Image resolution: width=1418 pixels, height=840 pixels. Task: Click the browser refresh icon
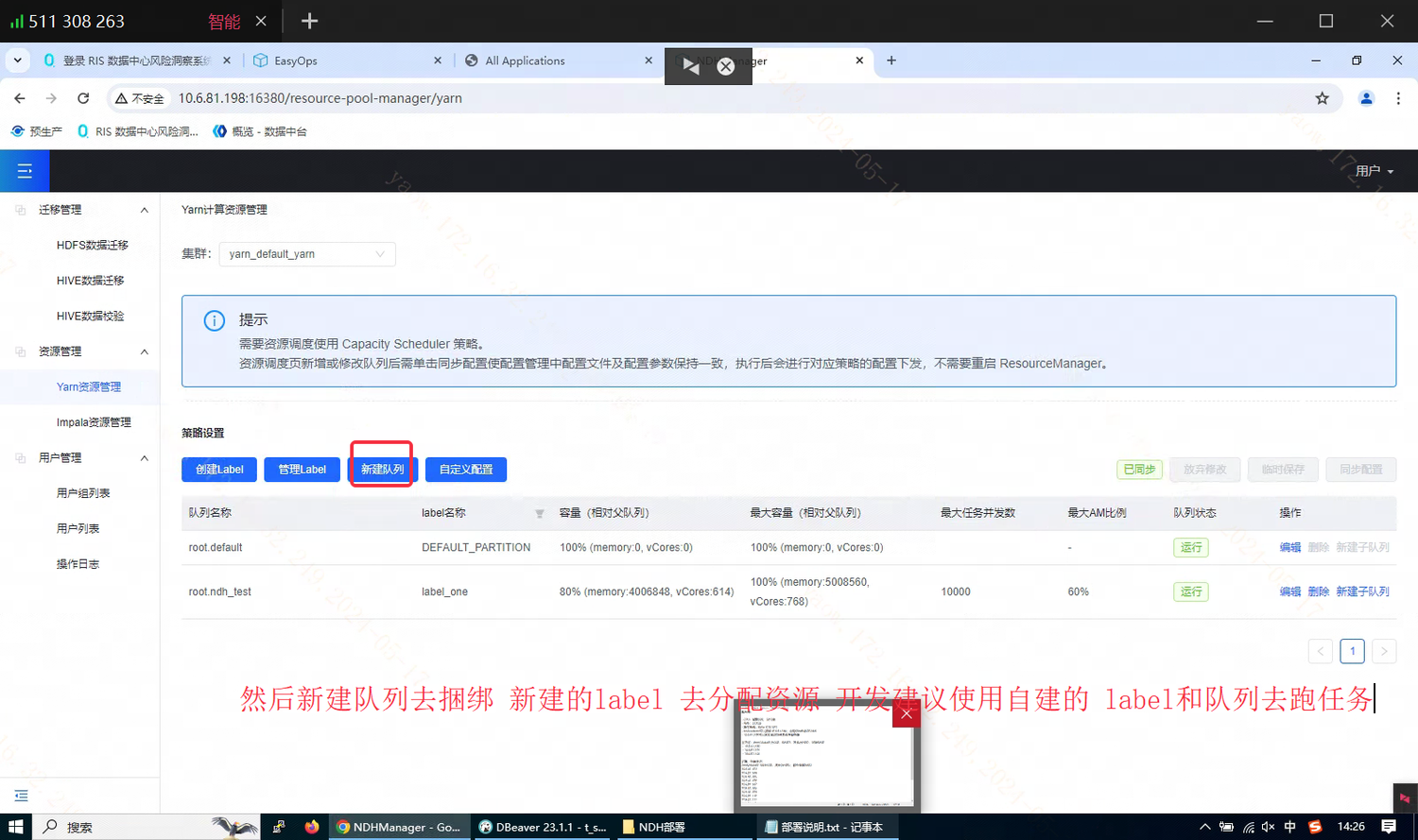point(84,97)
